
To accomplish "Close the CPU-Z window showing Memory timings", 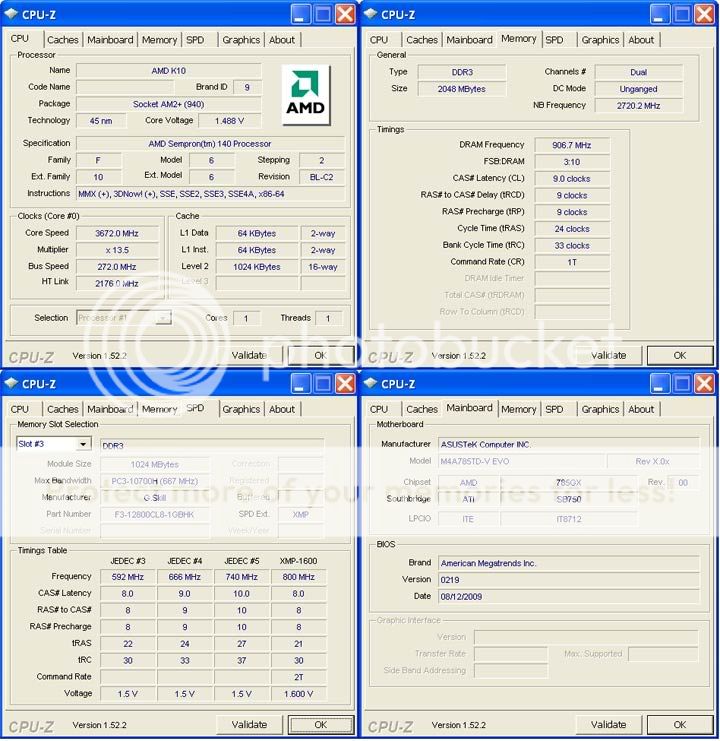I will pyautogui.click(x=704, y=14).
